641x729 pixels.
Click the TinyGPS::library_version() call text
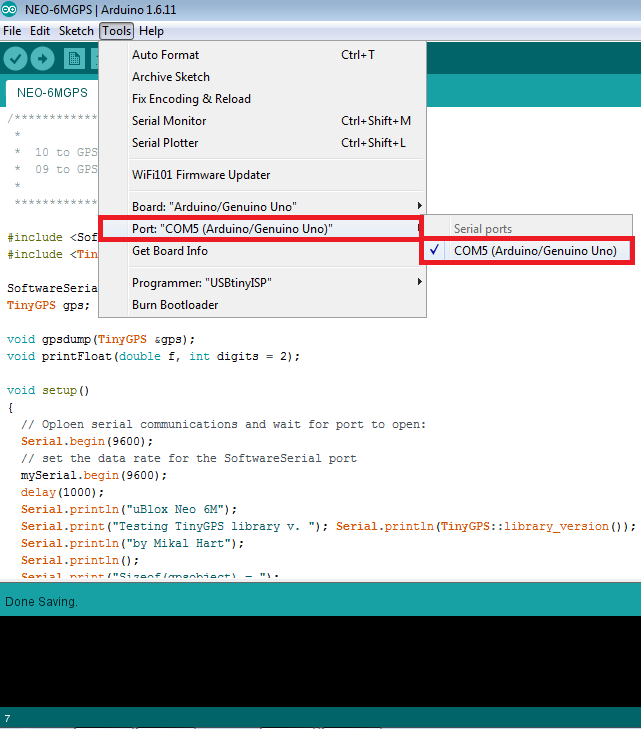(531, 526)
